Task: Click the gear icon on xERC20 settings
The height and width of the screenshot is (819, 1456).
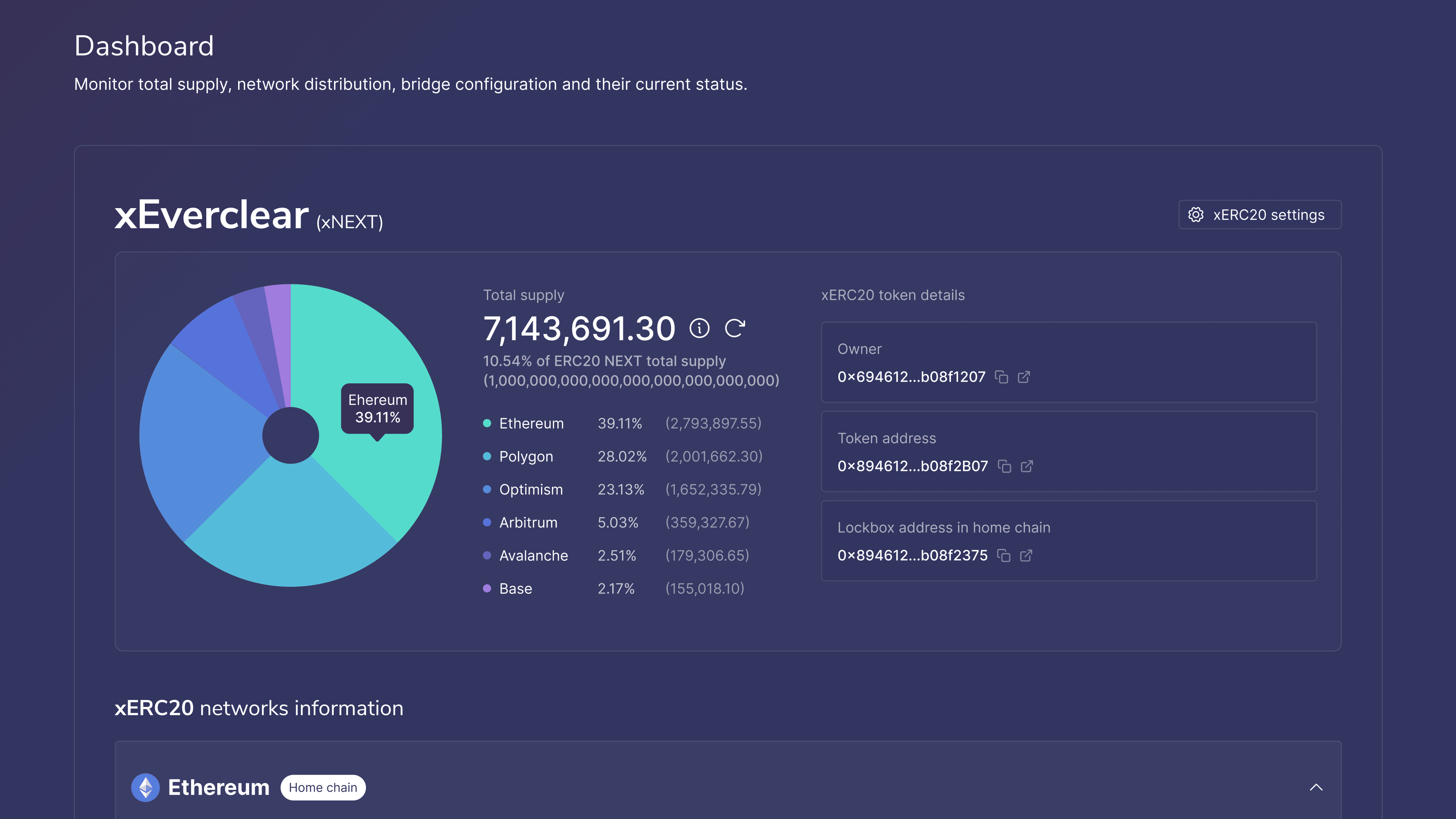Action: [1196, 215]
